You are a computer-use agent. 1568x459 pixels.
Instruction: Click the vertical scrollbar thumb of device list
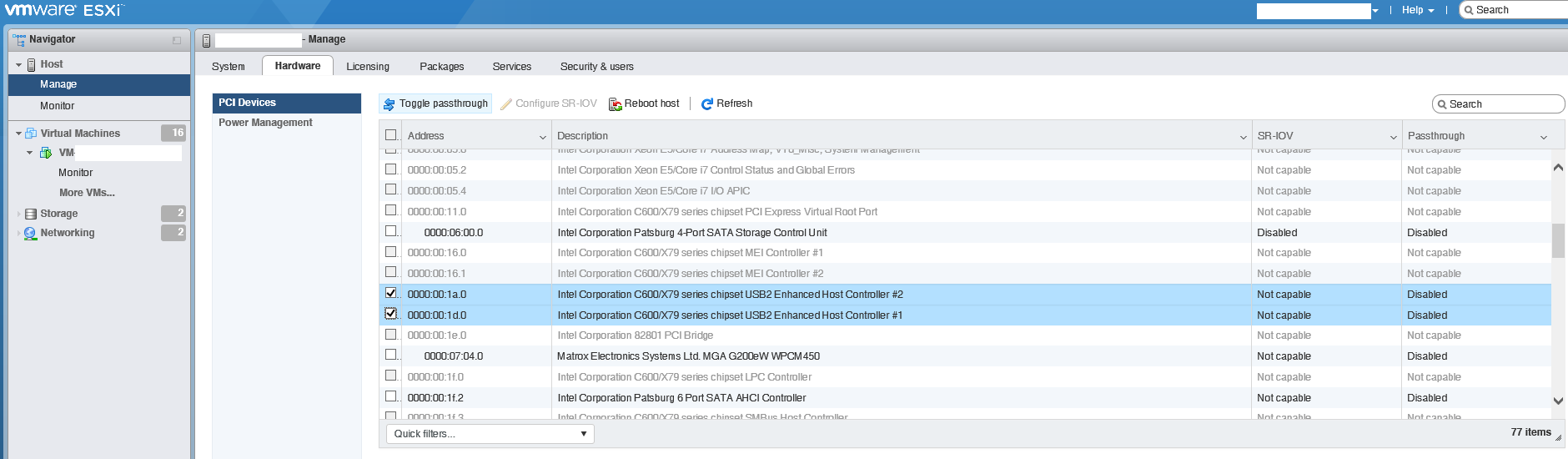1558,240
